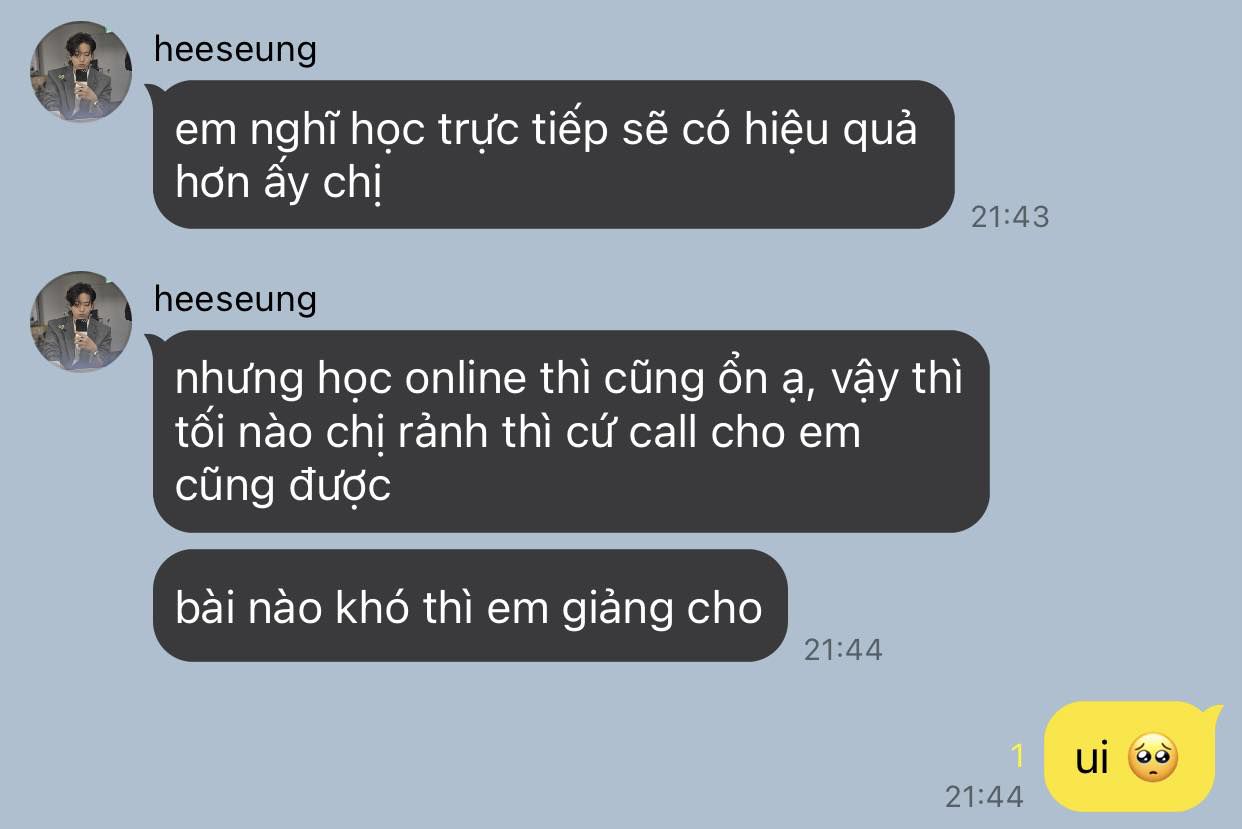Open heeseung's avatar beside the 21:43 message
1242x829 pixels.
(x=81, y=72)
